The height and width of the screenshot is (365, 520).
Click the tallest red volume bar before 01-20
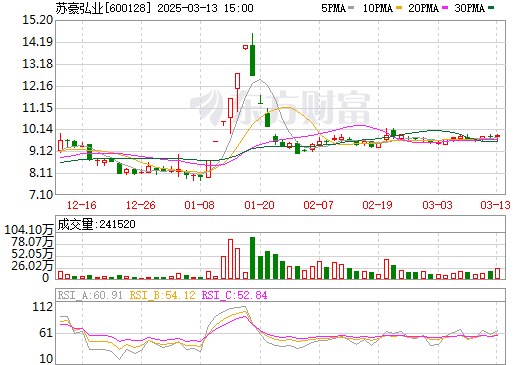[230, 259]
